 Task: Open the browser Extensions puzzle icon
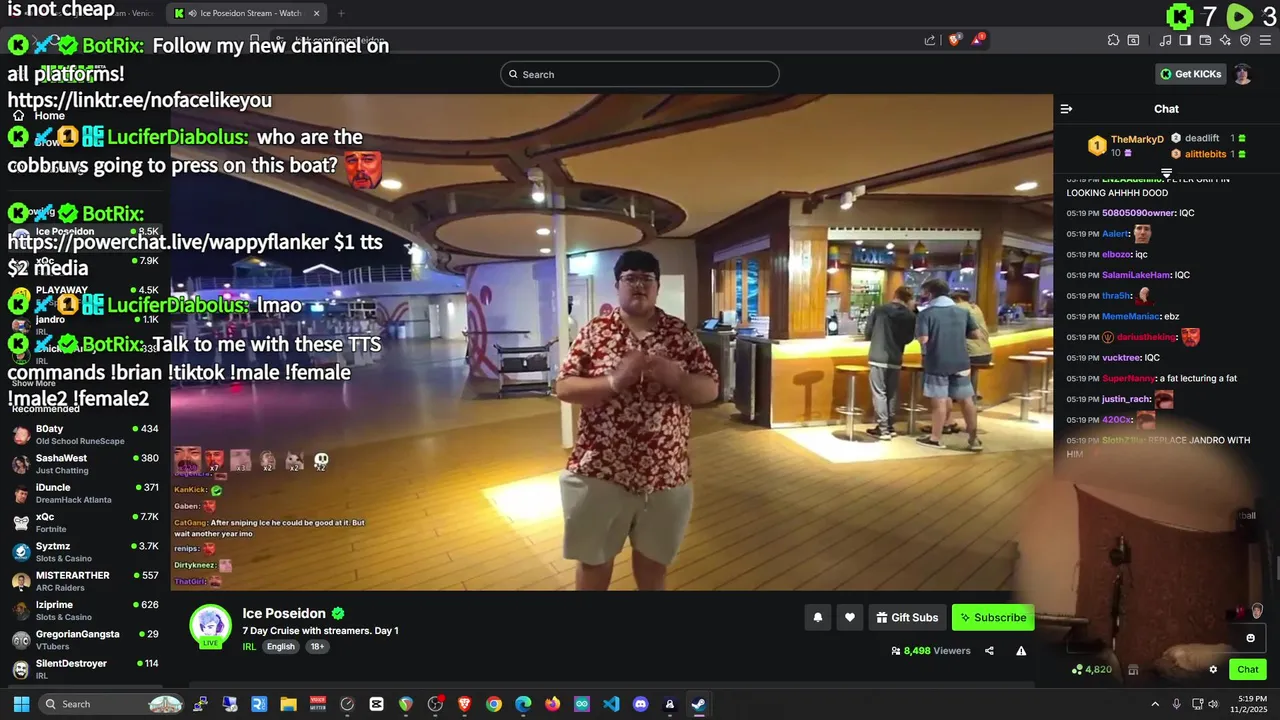(x=1113, y=40)
